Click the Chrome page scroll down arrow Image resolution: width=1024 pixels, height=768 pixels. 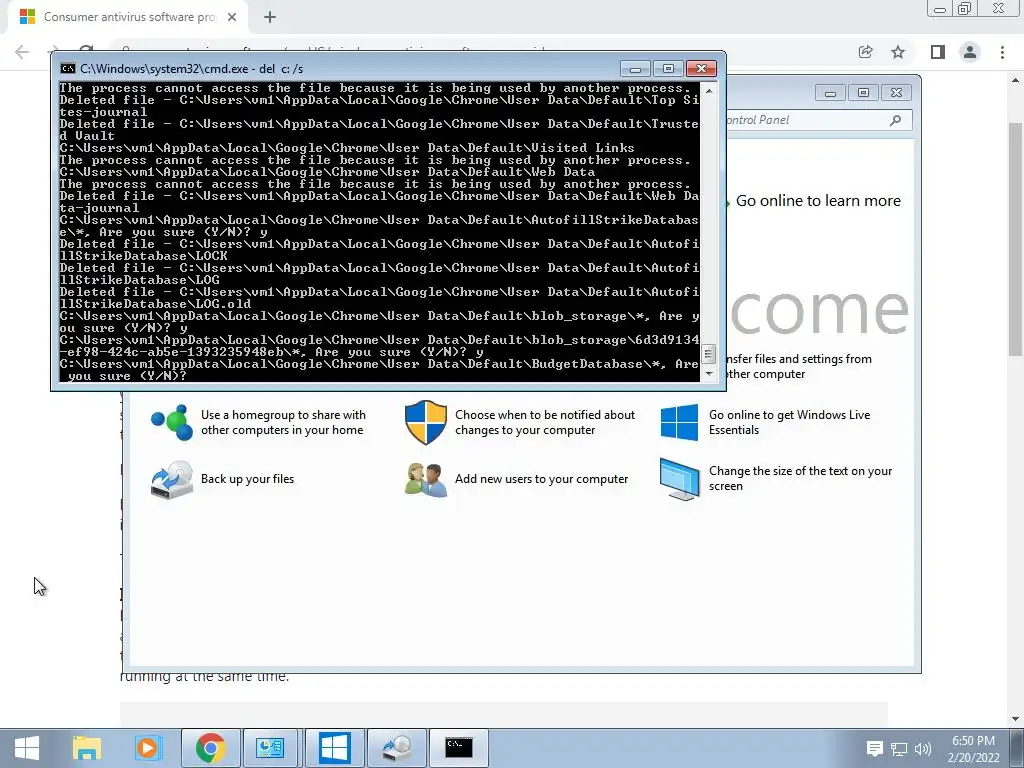pos(1016,718)
